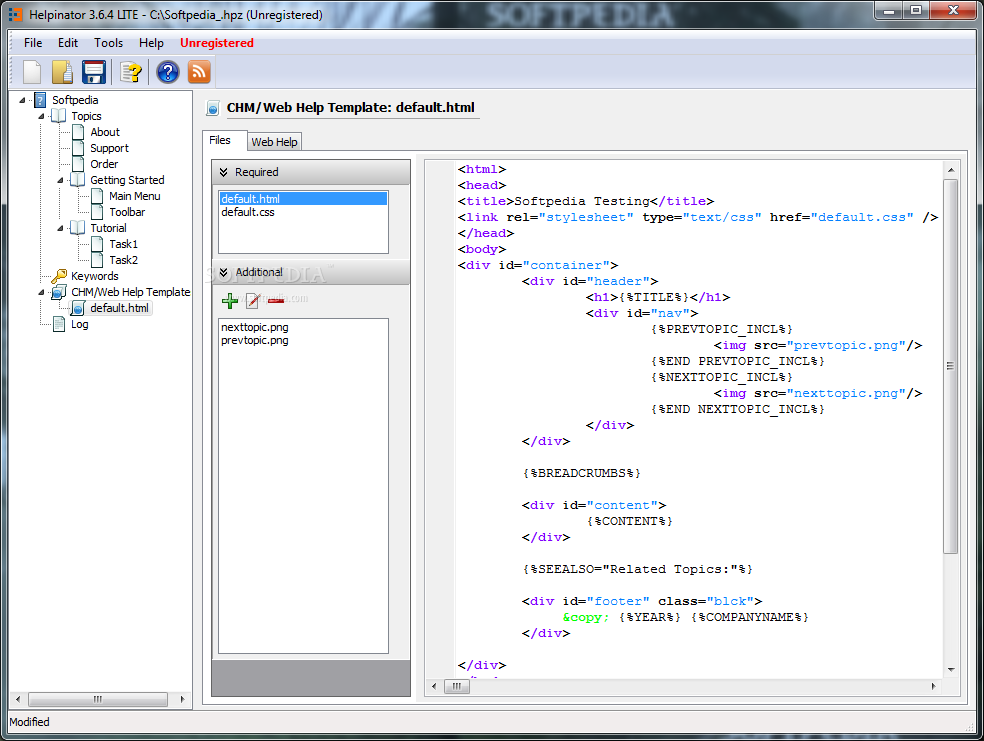This screenshot has width=984, height=741.
Task: Click the code editor scroll down arrow
Action: (951, 669)
